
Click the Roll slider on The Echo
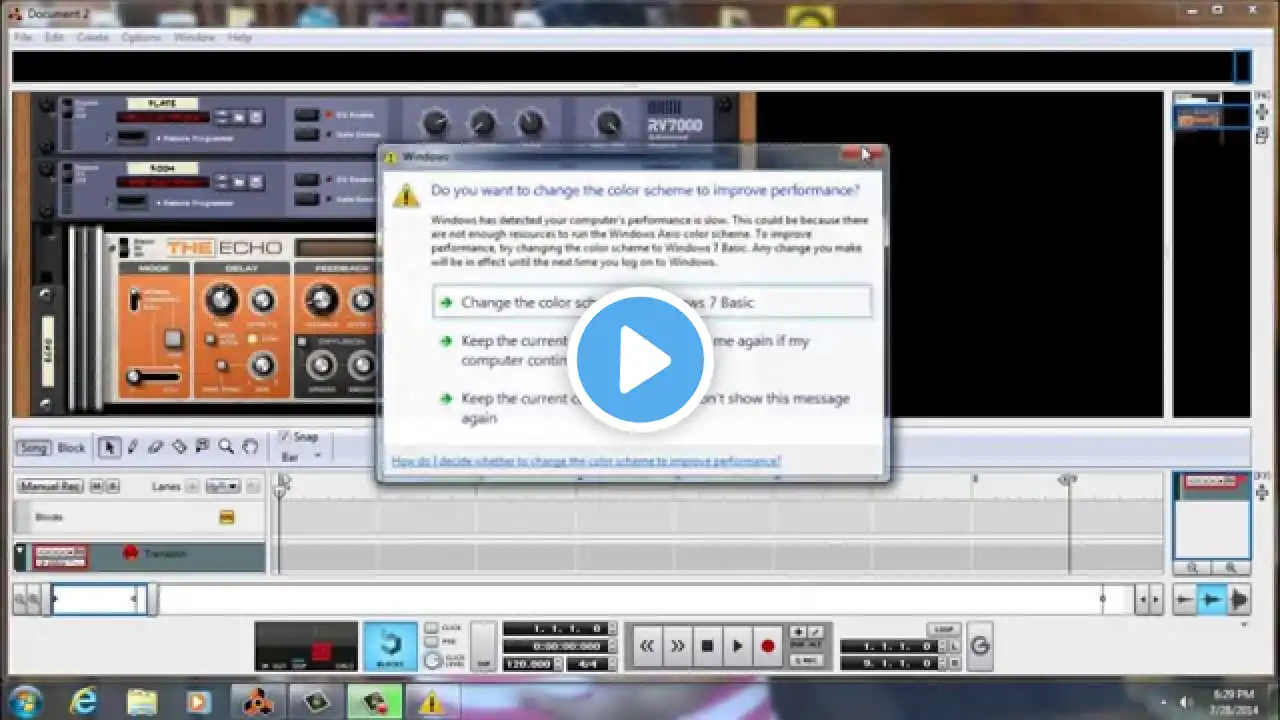pos(154,376)
